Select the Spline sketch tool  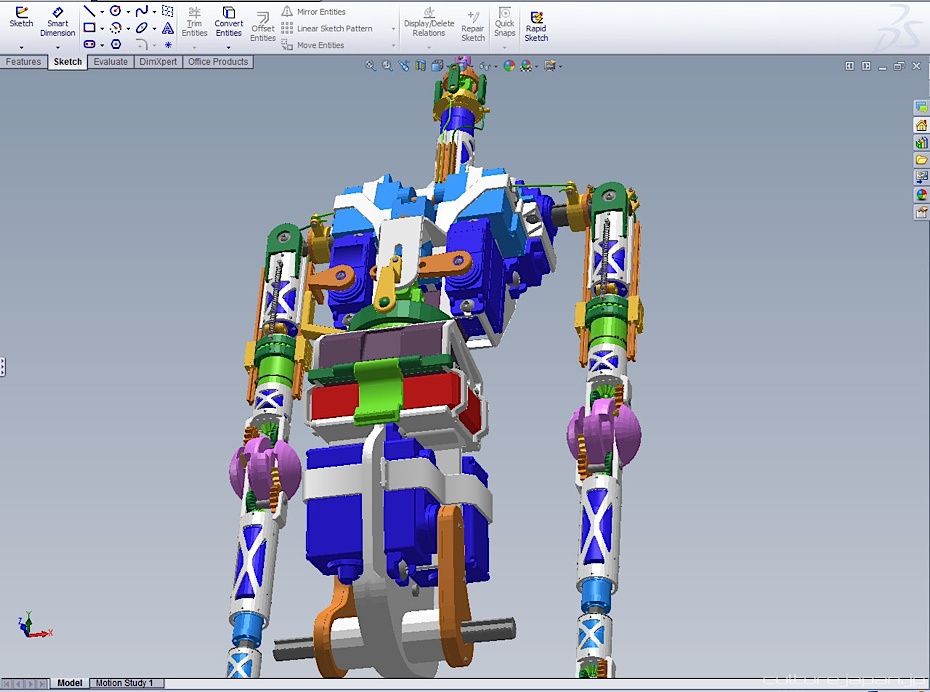(141, 11)
